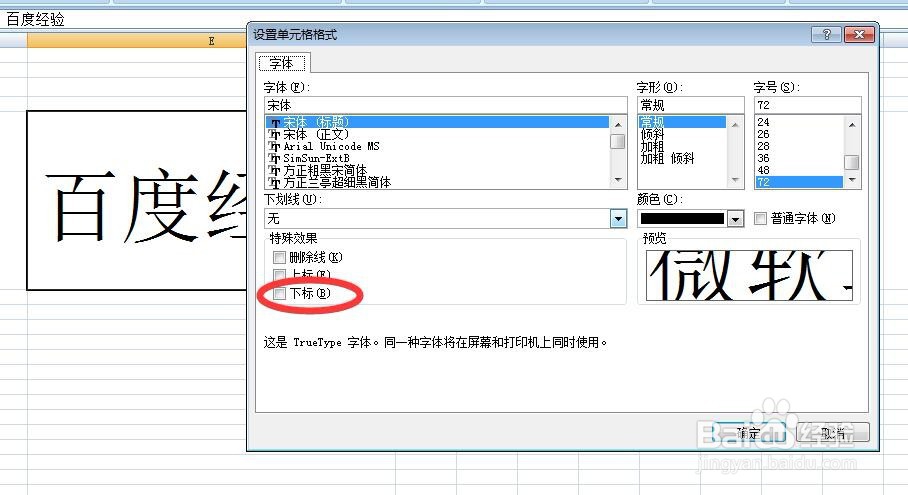Click font list scroll up arrow
This screenshot has width=908, height=495.
618,124
